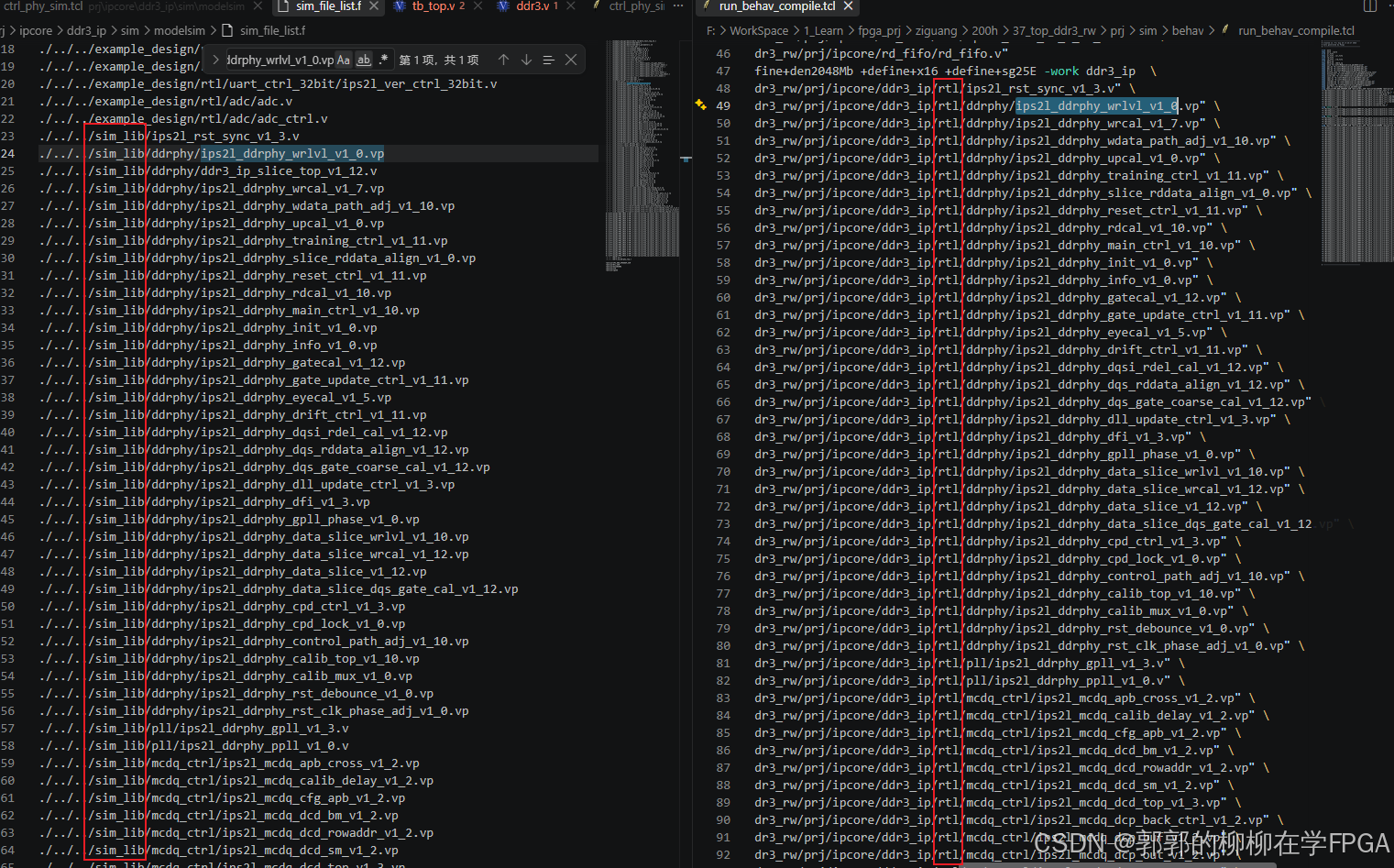1394x868 pixels.
Task: Open the ziguang breadcrumb in right editor
Action: (x=937, y=30)
